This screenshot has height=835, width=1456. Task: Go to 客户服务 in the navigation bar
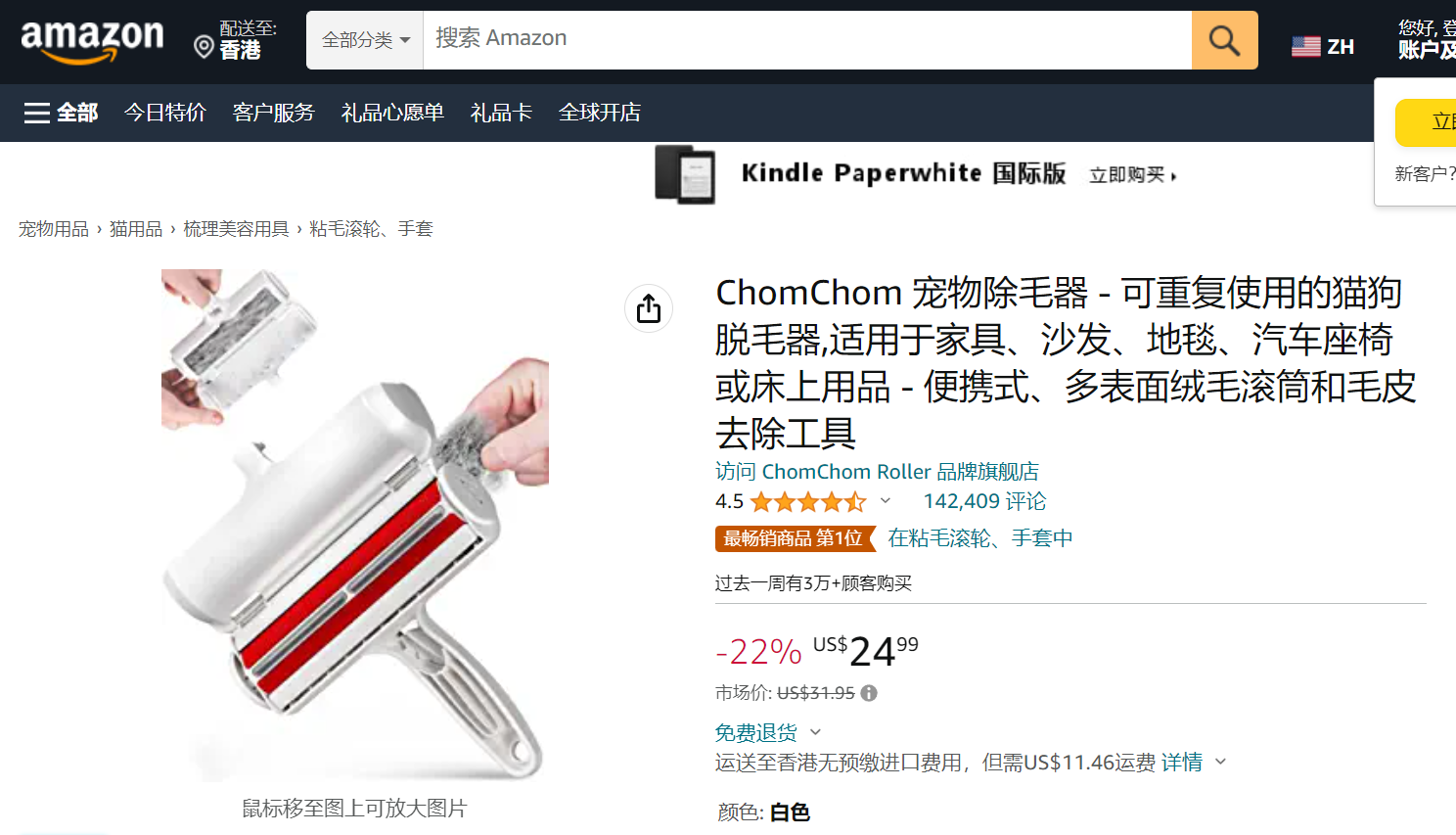tap(274, 113)
